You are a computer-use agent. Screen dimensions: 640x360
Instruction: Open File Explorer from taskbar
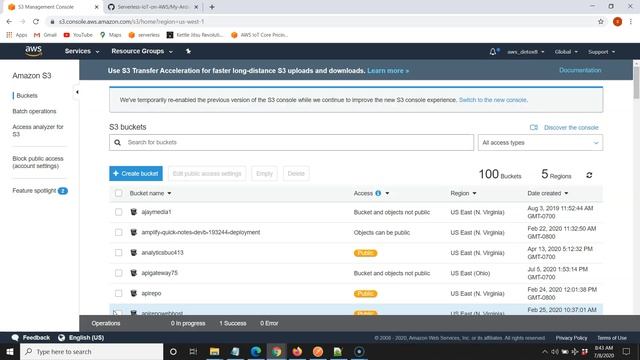tap(215, 351)
